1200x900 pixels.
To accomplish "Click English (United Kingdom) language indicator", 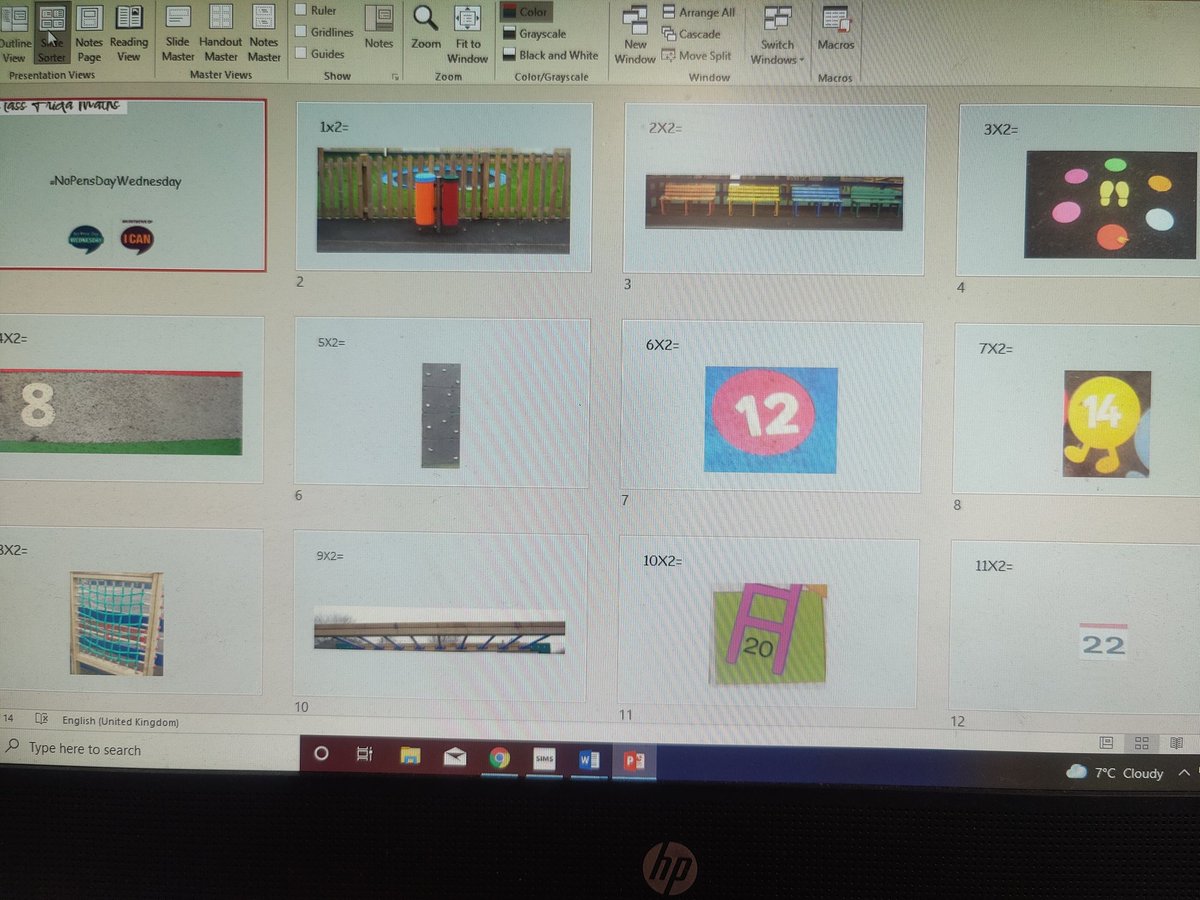I will click(x=120, y=722).
